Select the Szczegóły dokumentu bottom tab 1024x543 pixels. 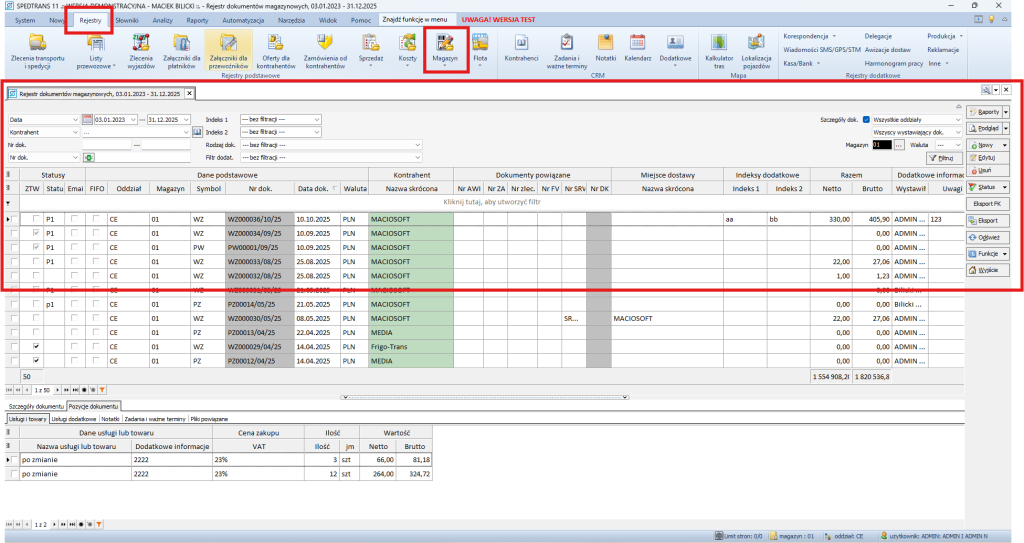tap(35, 407)
